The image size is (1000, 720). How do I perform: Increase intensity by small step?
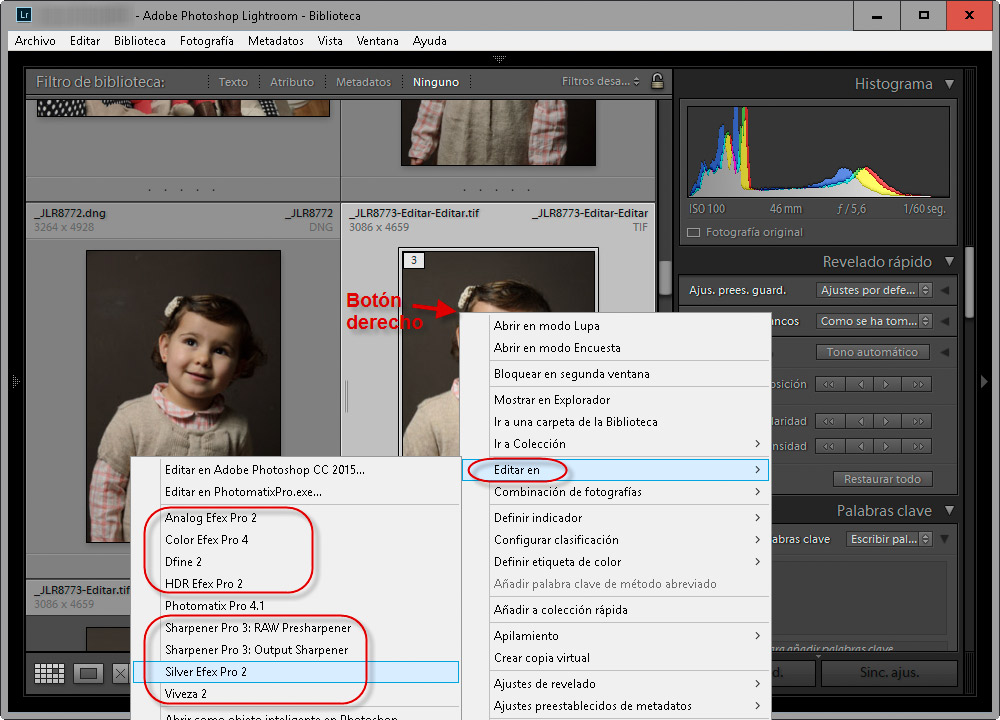click(x=886, y=446)
